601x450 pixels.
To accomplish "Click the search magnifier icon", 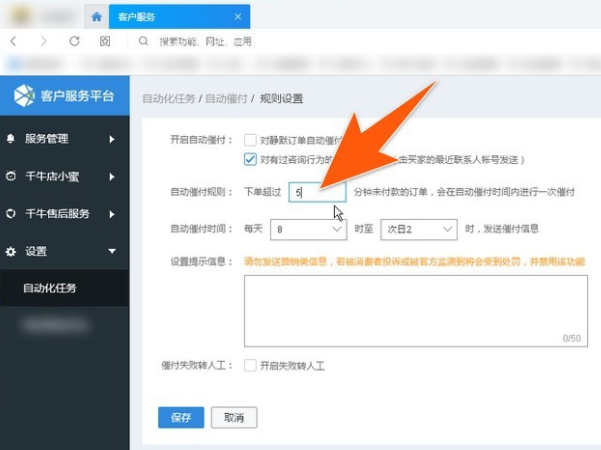I will click(143, 41).
